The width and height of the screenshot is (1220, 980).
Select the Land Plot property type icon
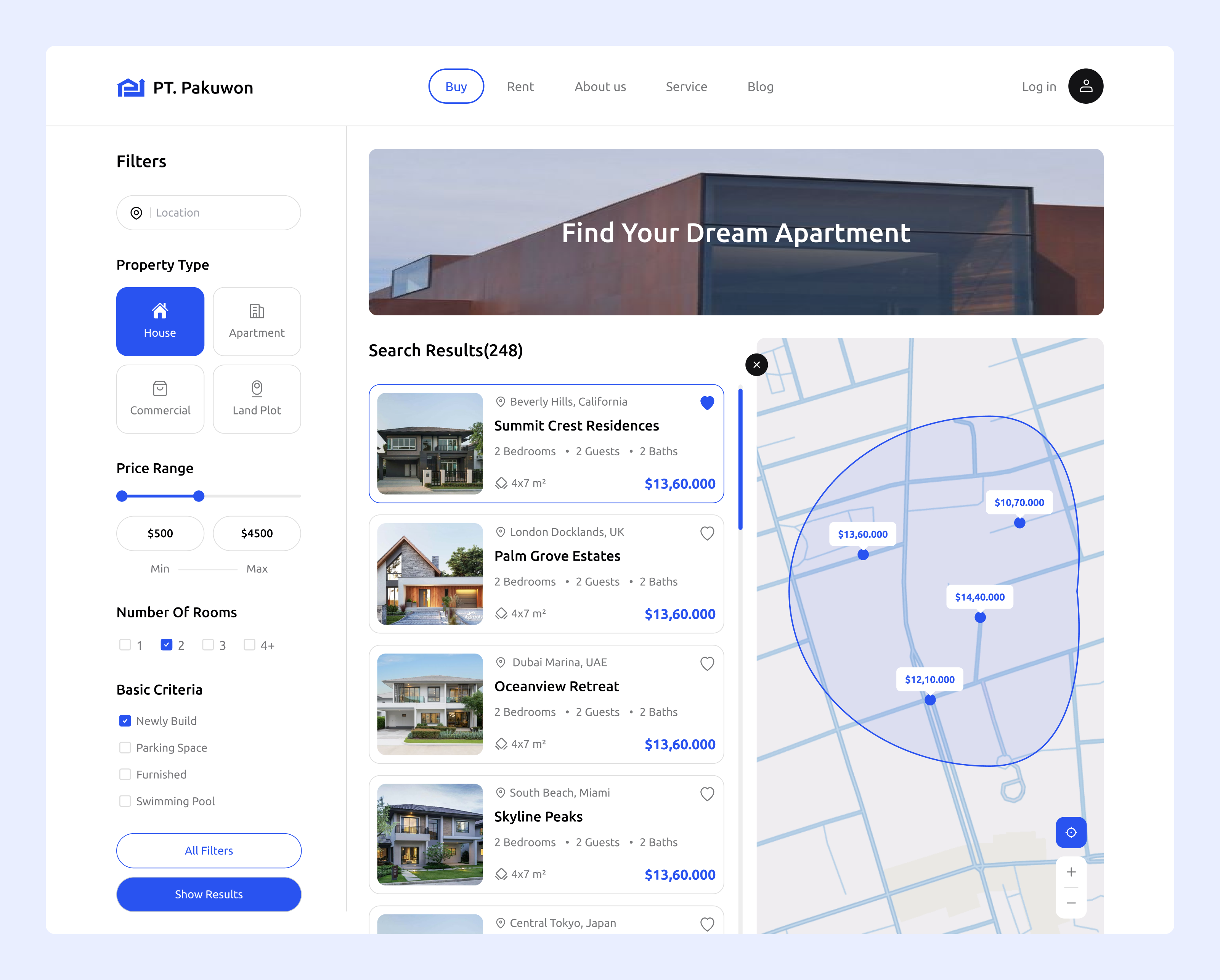[257, 389]
